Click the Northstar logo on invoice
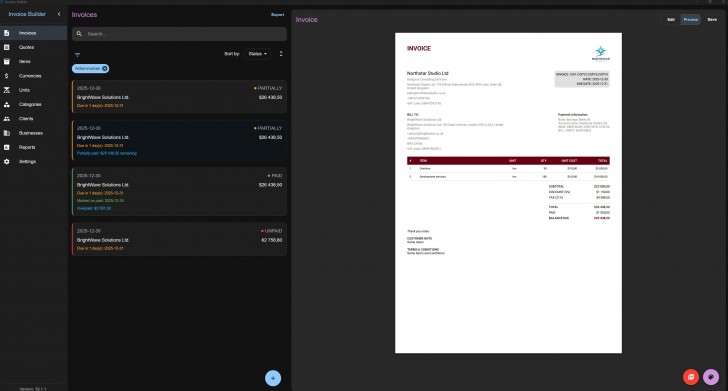 pos(601,53)
